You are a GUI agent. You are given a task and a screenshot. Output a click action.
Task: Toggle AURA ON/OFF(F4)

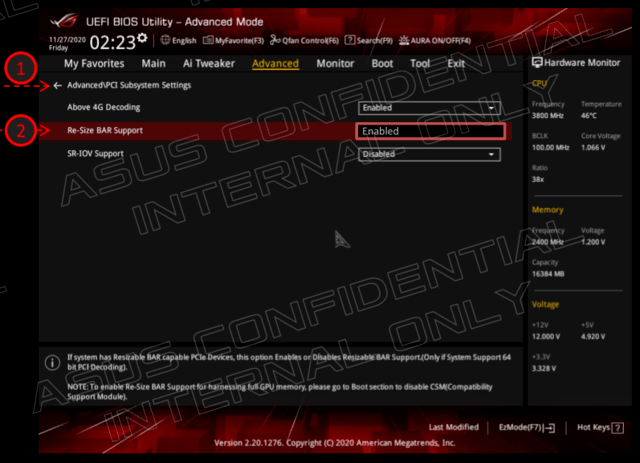(x=435, y=40)
